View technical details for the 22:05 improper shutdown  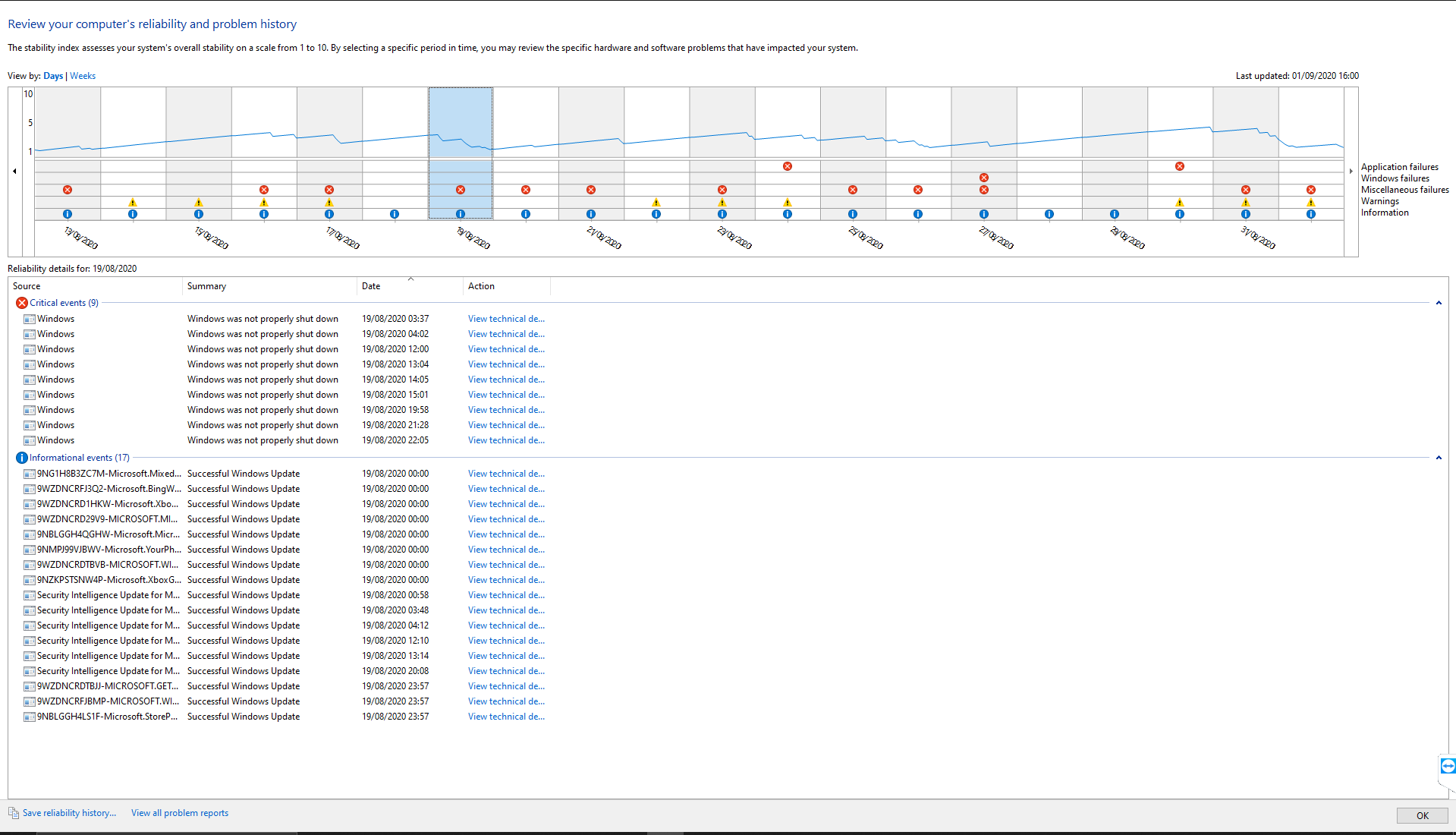pyautogui.click(x=506, y=440)
